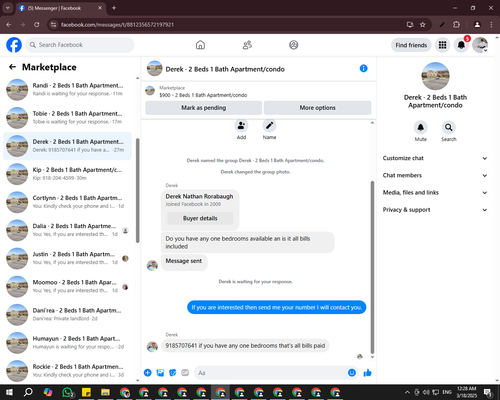Click the $900 Marketplace listing link
The image size is (500, 400).
pos(203,95)
